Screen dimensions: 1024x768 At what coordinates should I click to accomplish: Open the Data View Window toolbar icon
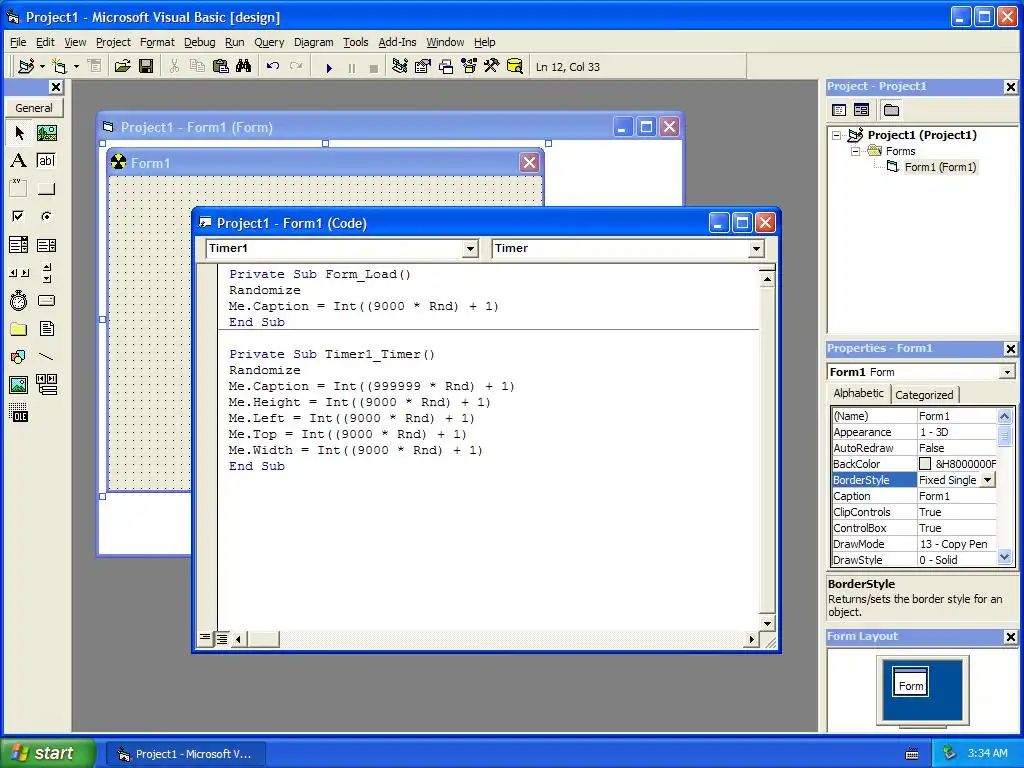(x=515, y=66)
